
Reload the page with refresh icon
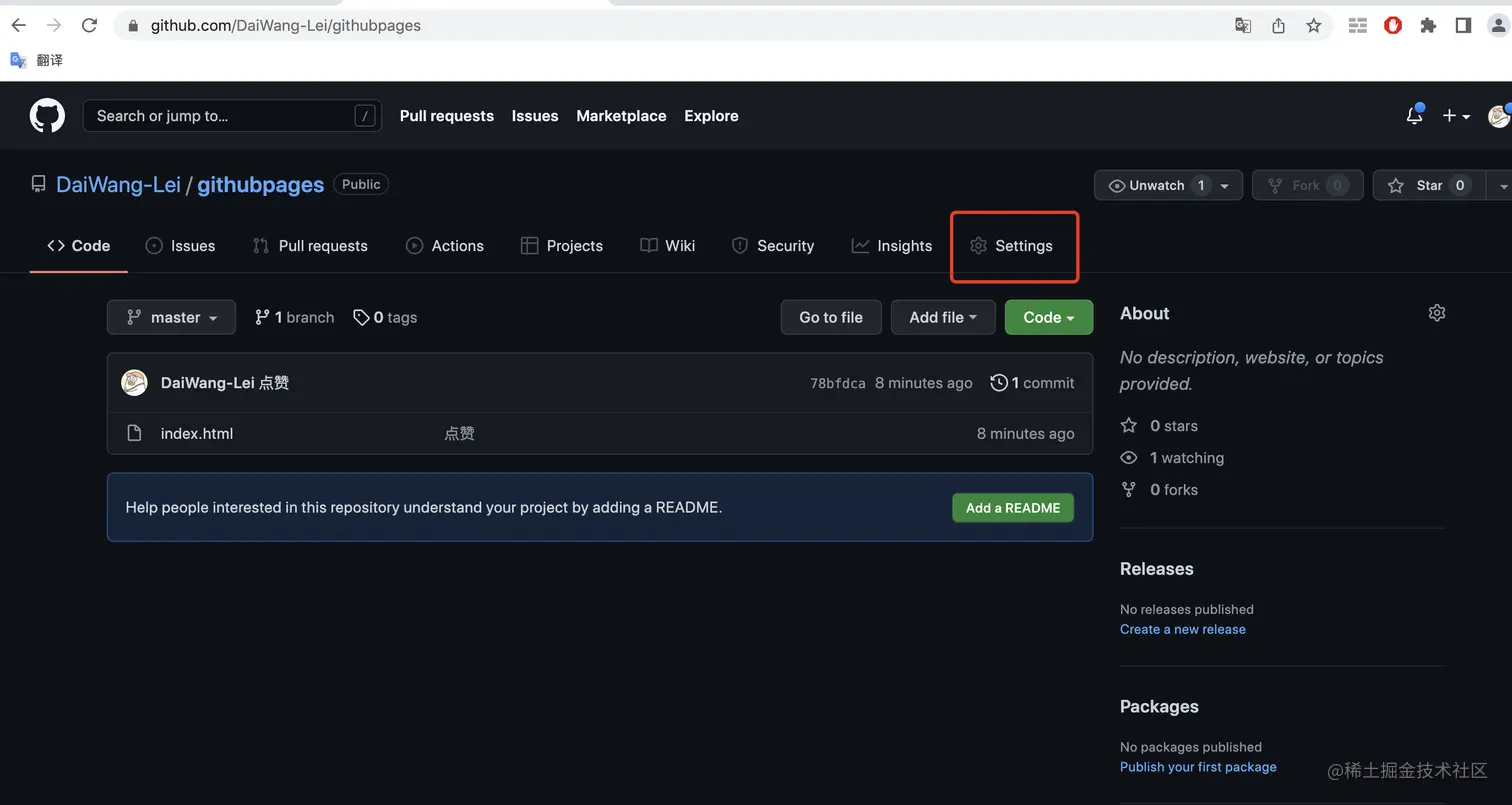[89, 25]
